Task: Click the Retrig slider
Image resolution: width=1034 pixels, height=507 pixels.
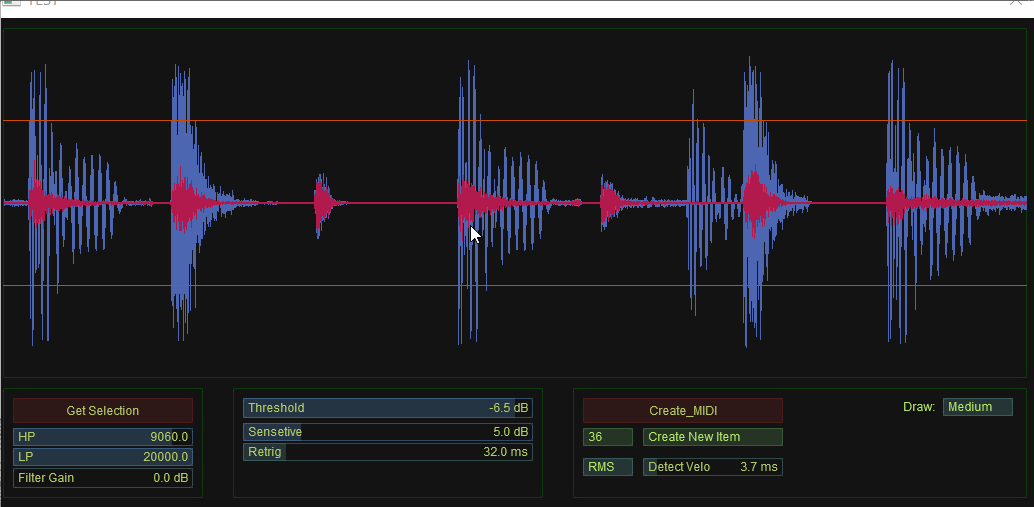Action: [388, 452]
